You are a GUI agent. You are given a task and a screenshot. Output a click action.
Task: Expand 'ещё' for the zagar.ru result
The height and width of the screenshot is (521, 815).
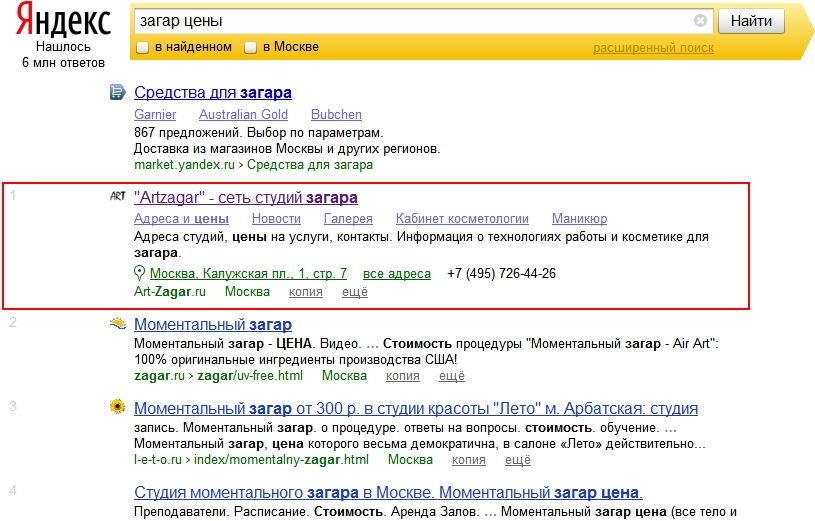(x=452, y=376)
